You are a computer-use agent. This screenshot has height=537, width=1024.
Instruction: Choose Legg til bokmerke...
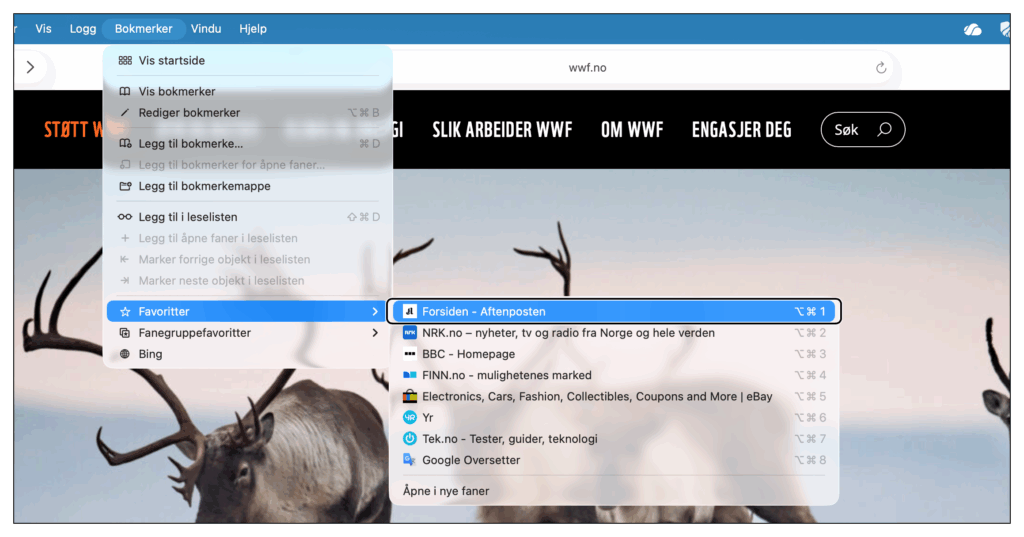[x=248, y=144]
